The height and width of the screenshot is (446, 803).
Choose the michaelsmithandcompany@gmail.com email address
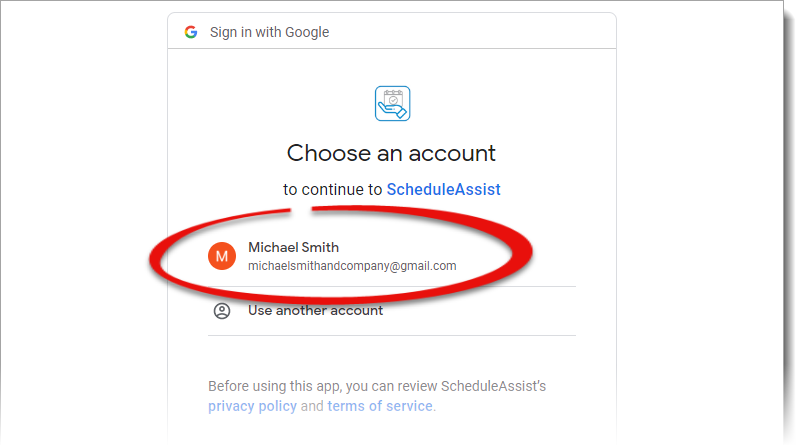pyautogui.click(x=352, y=266)
